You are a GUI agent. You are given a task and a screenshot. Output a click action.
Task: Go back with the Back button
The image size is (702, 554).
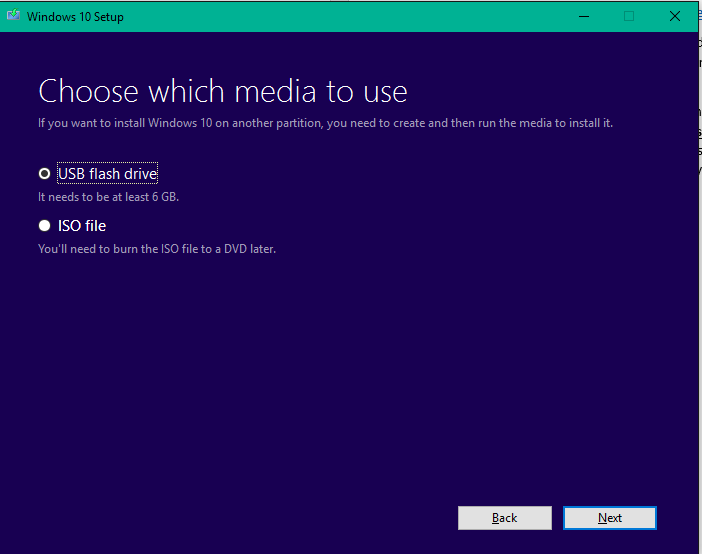505,518
